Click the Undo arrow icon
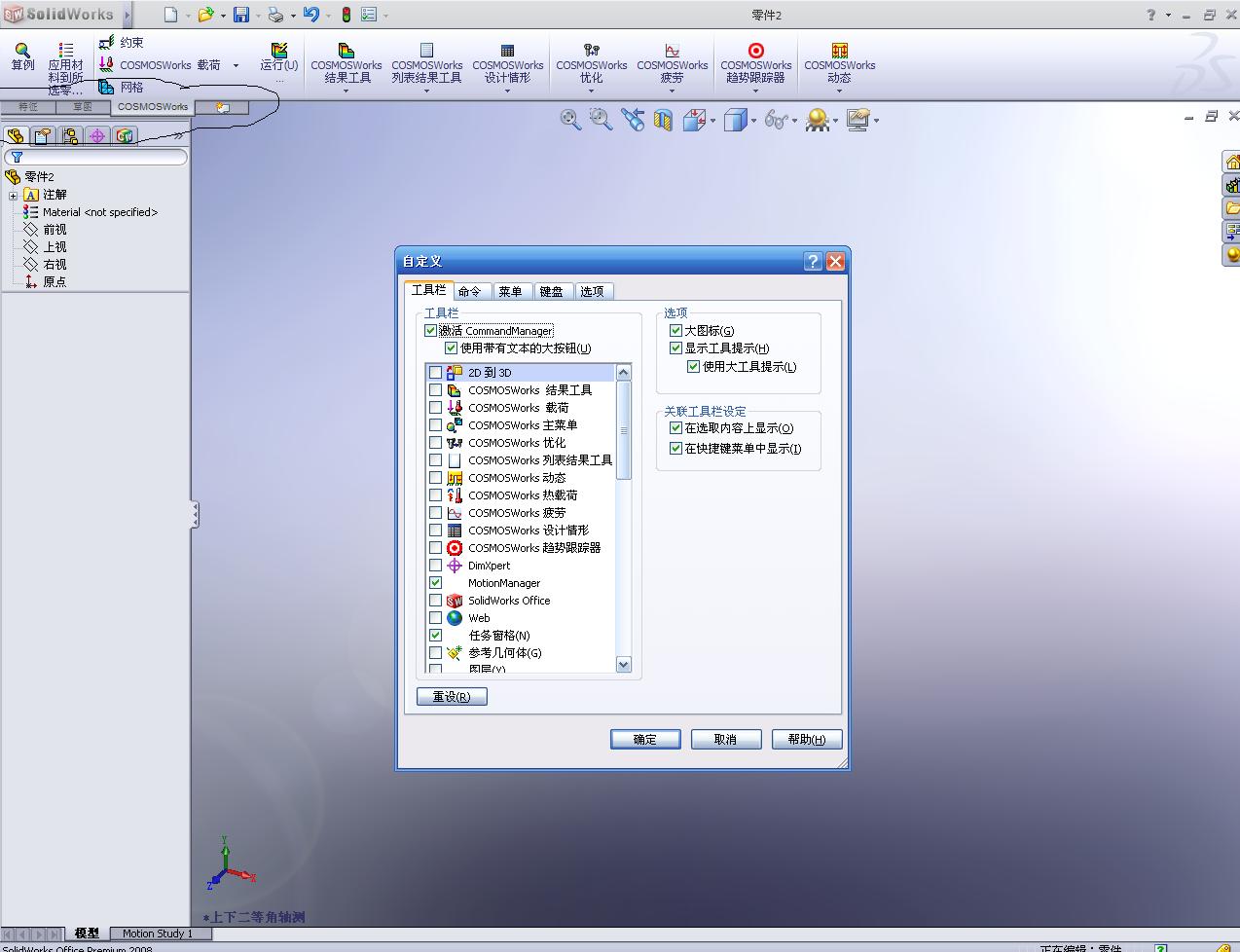The width and height of the screenshot is (1240, 952). [311, 15]
